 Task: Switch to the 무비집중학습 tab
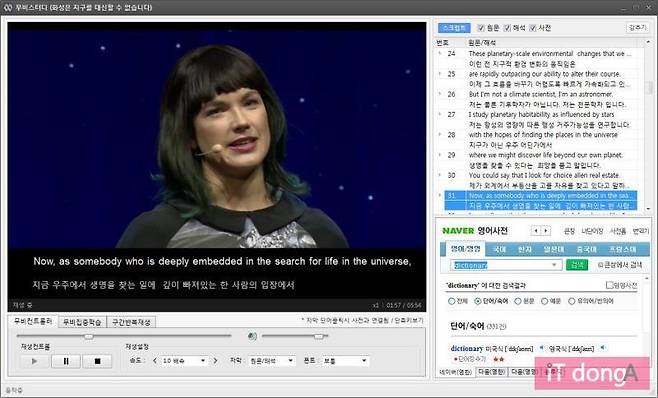[x=82, y=322]
